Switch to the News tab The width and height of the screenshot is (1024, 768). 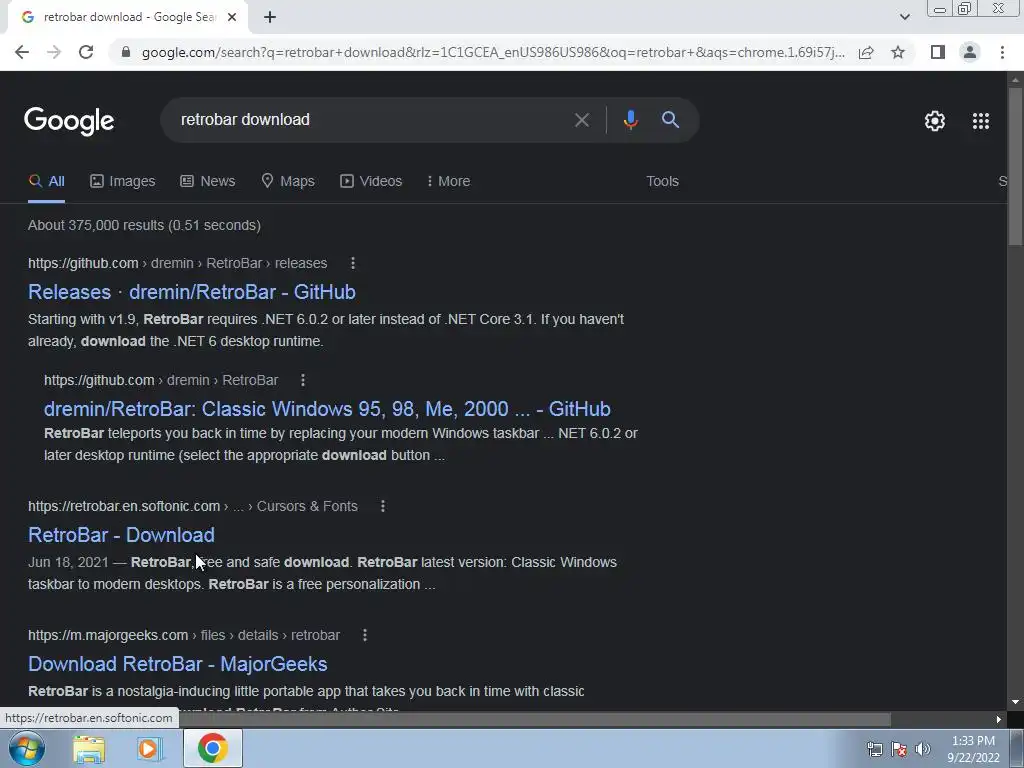(x=208, y=181)
